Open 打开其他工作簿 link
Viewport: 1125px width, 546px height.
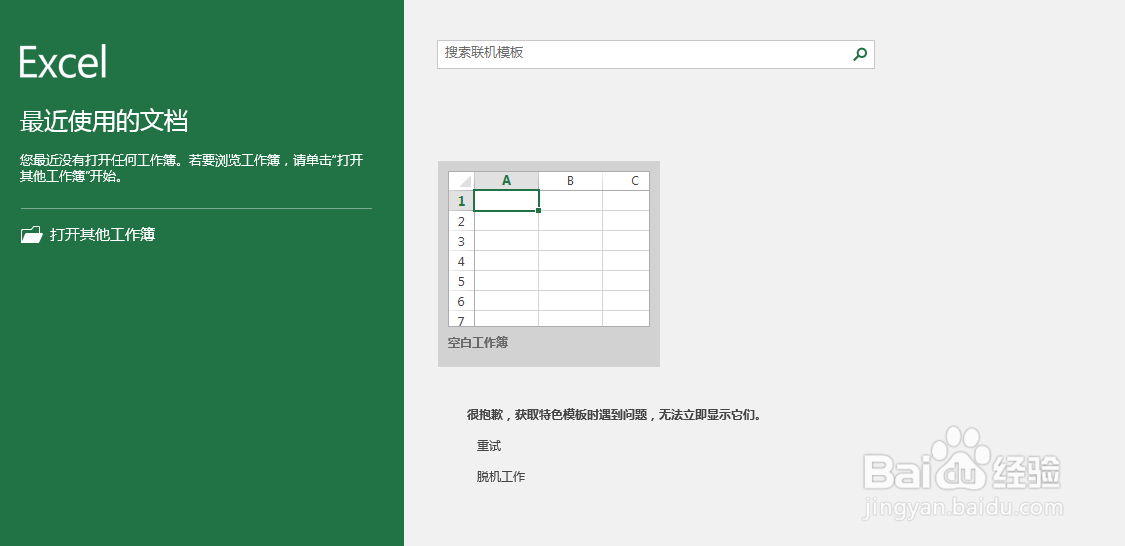[103, 235]
